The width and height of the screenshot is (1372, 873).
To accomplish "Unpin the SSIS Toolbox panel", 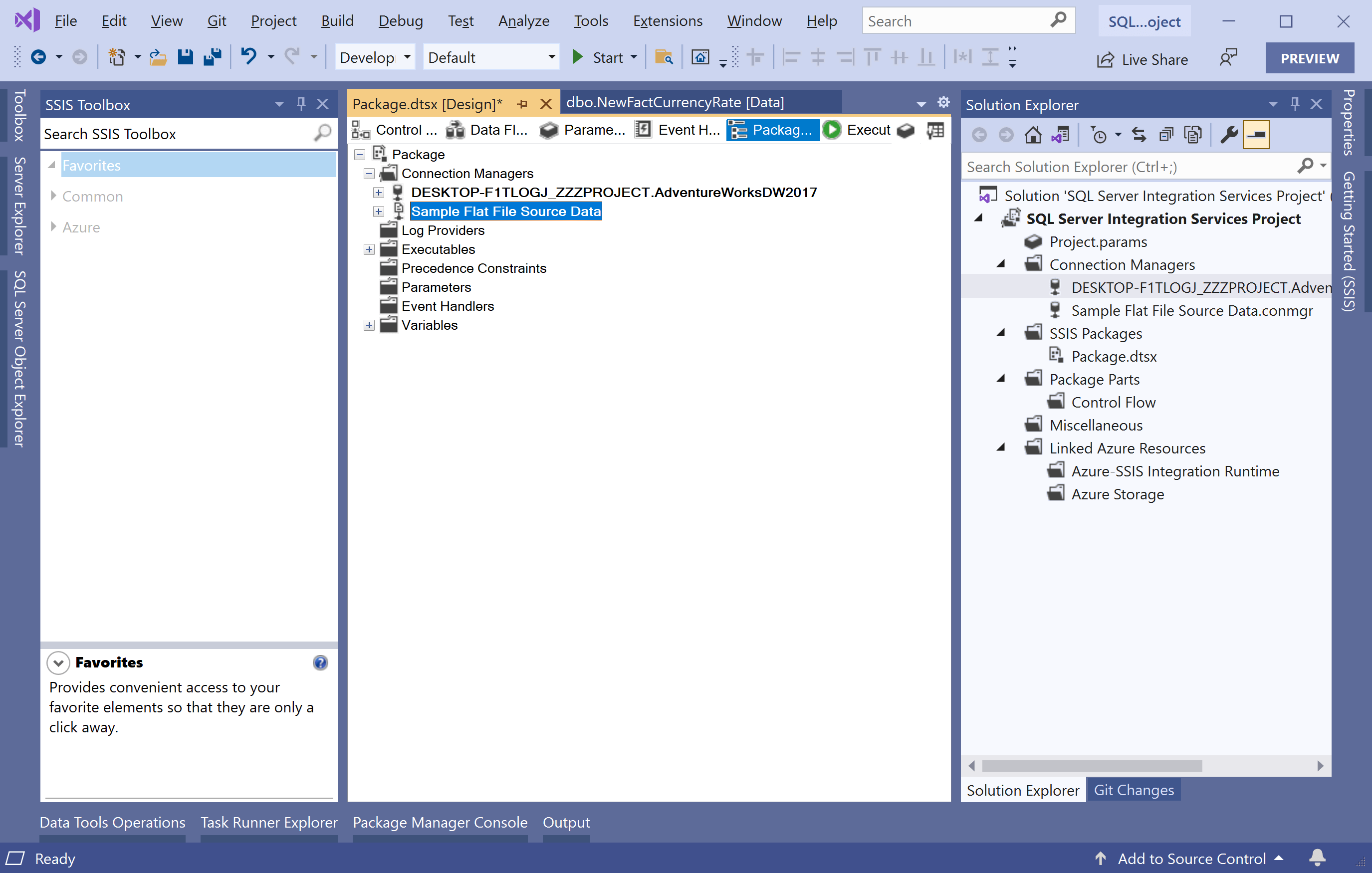I will (x=301, y=104).
